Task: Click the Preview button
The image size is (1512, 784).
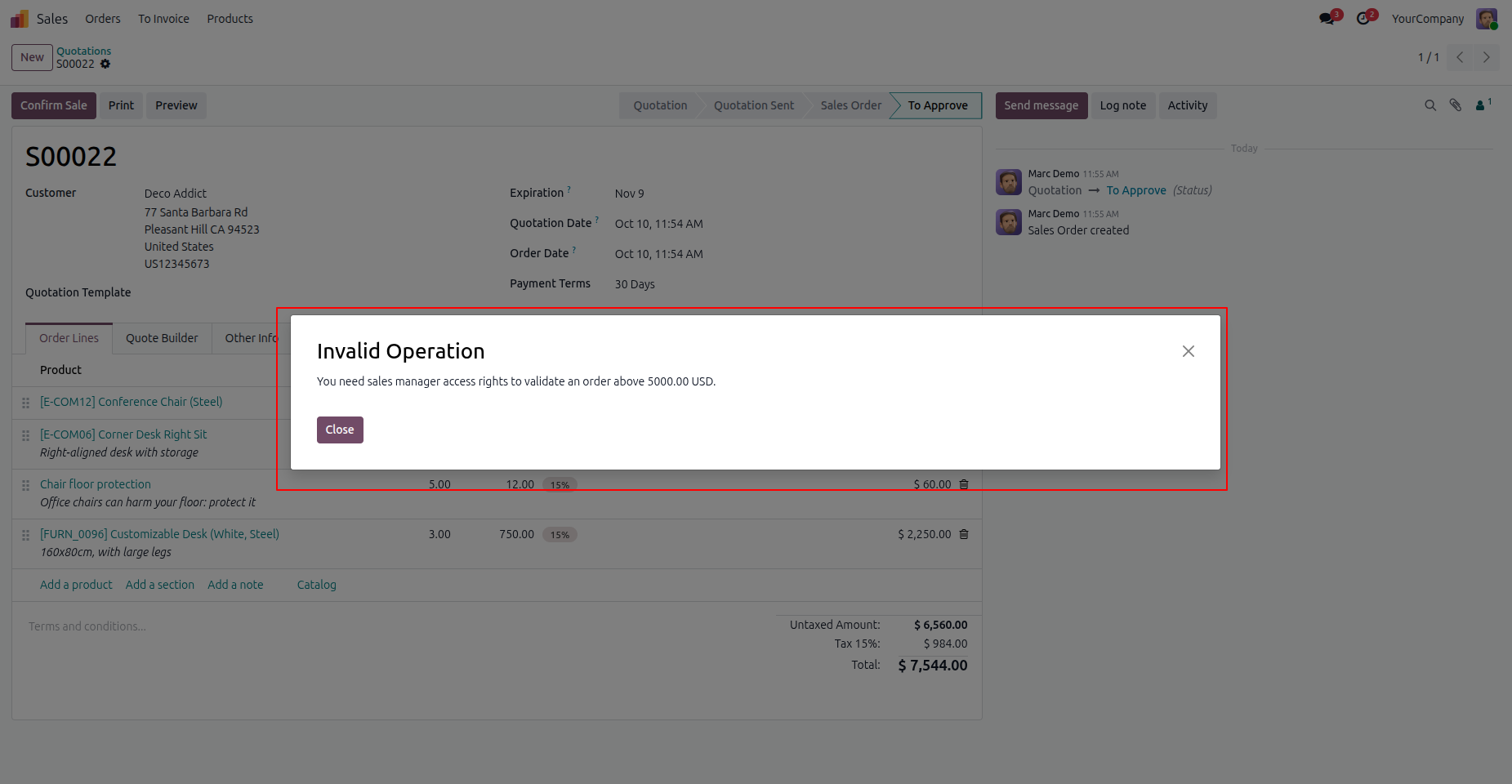Action: coord(176,105)
